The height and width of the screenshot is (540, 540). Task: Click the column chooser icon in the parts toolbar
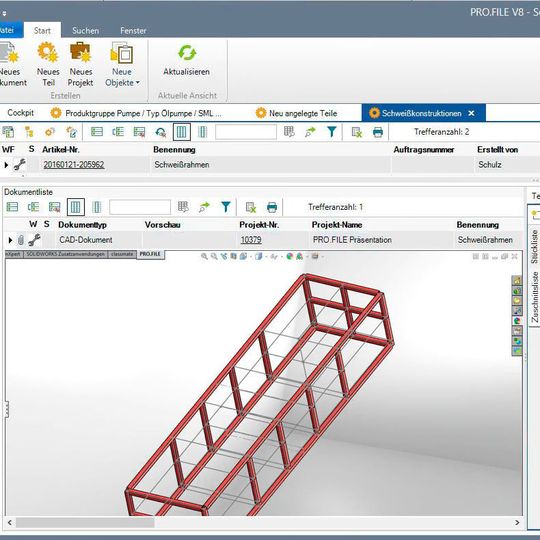[x=289, y=132]
